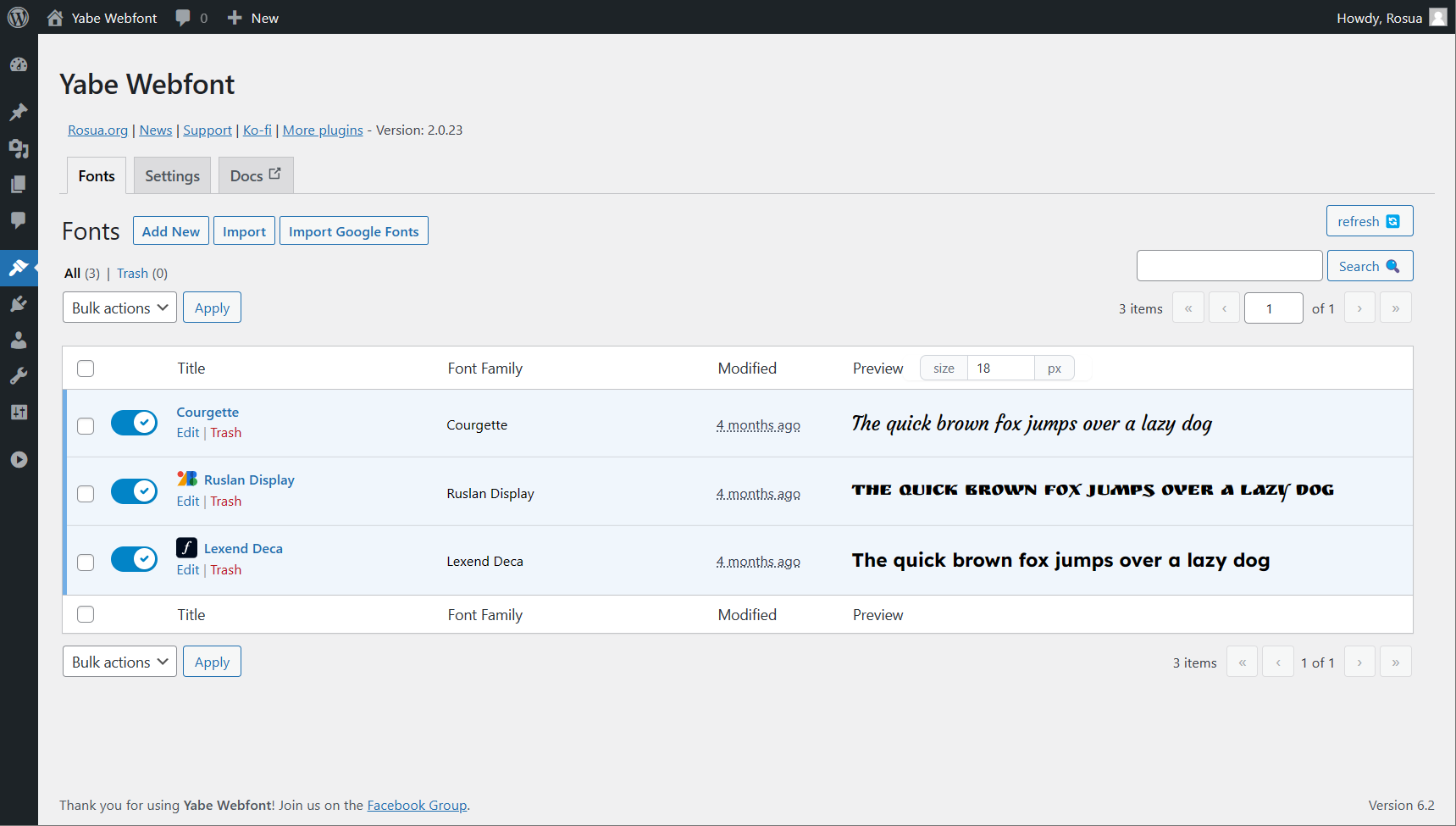Click the refresh button
The height and width of the screenshot is (826, 1456).
point(1370,221)
